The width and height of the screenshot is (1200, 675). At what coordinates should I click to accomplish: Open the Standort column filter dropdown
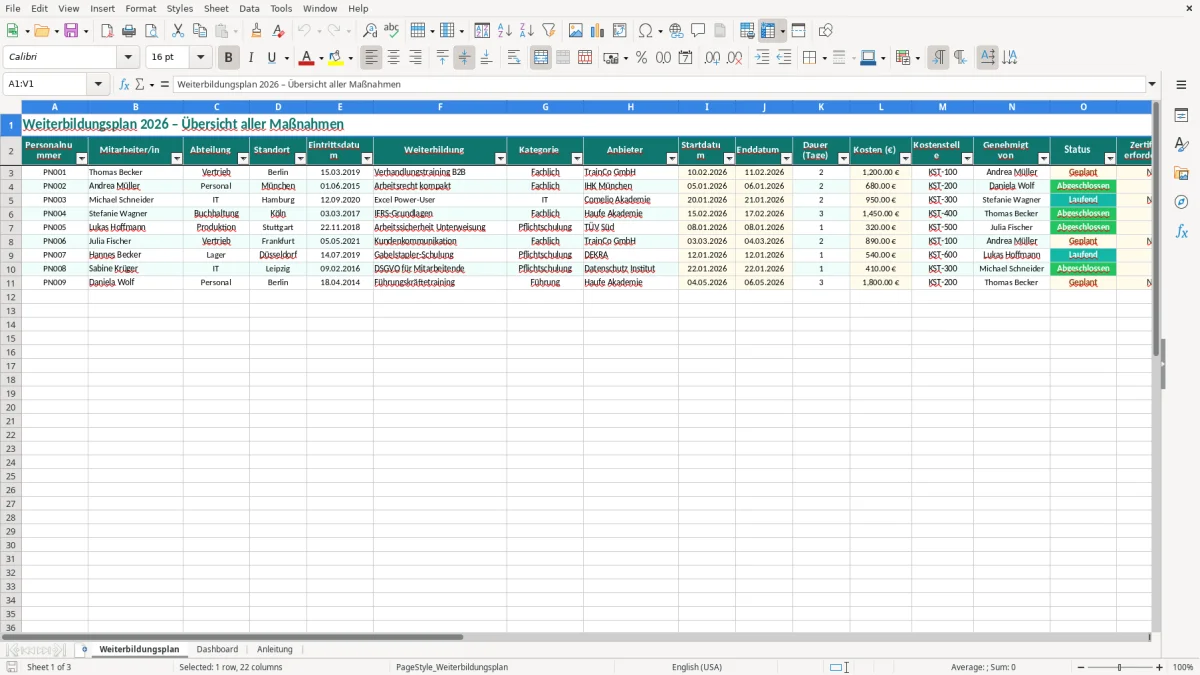(300, 159)
